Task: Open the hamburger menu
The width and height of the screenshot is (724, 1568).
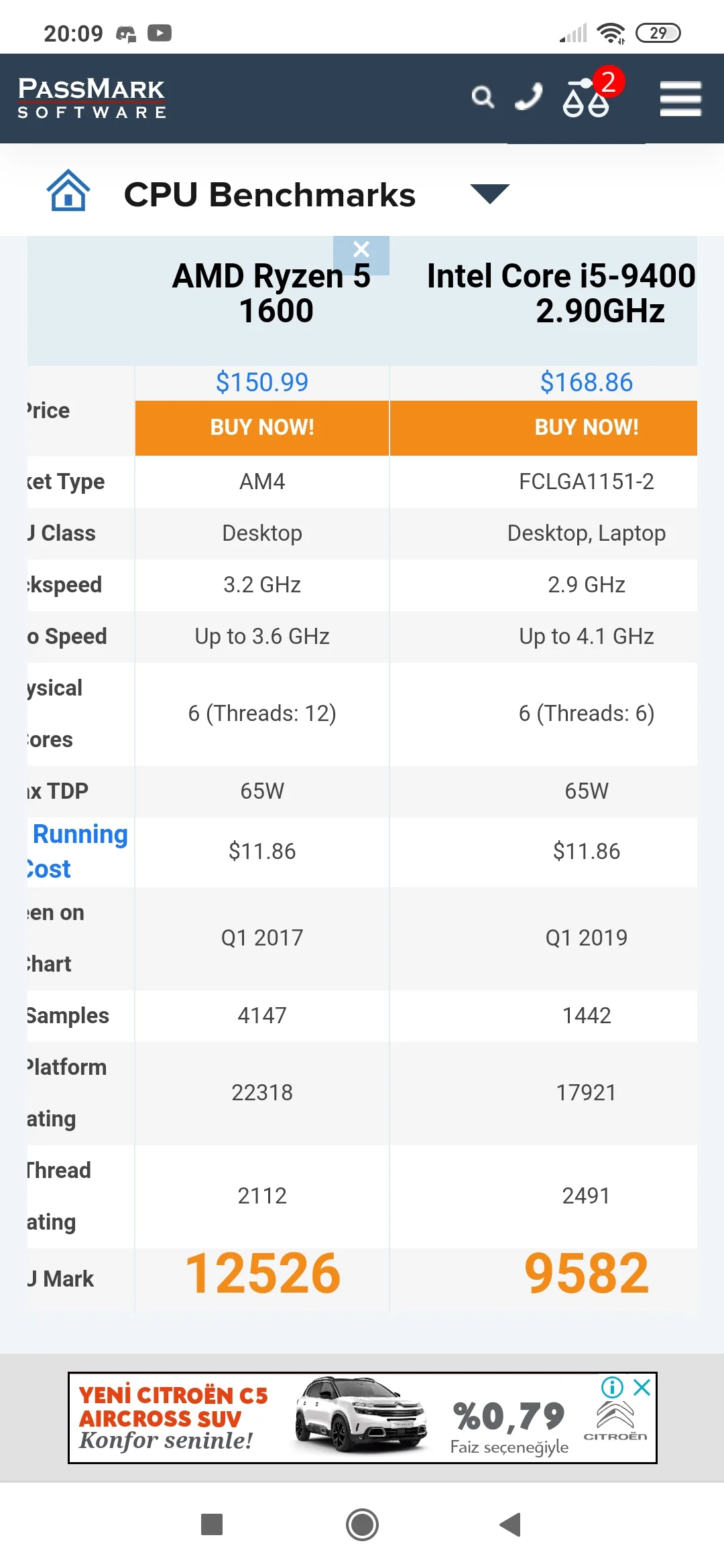Action: (680, 99)
